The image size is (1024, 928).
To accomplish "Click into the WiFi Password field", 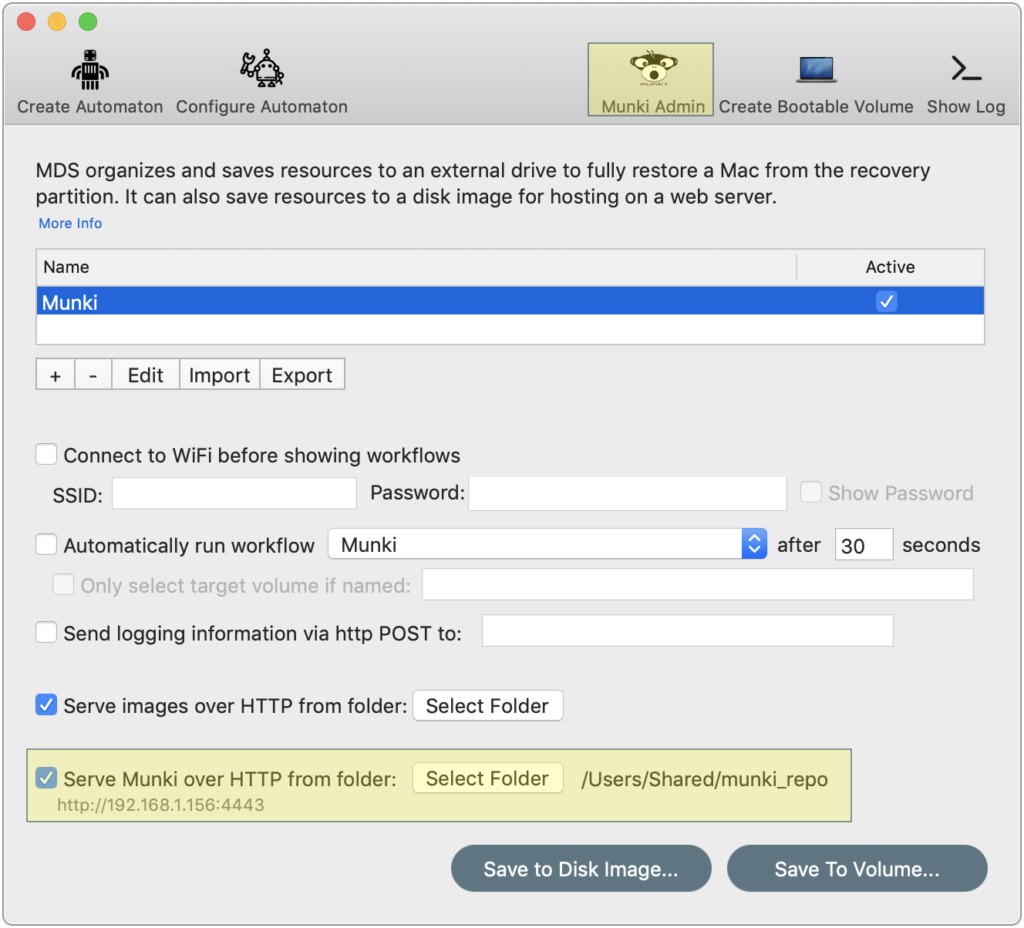I will coord(628,493).
